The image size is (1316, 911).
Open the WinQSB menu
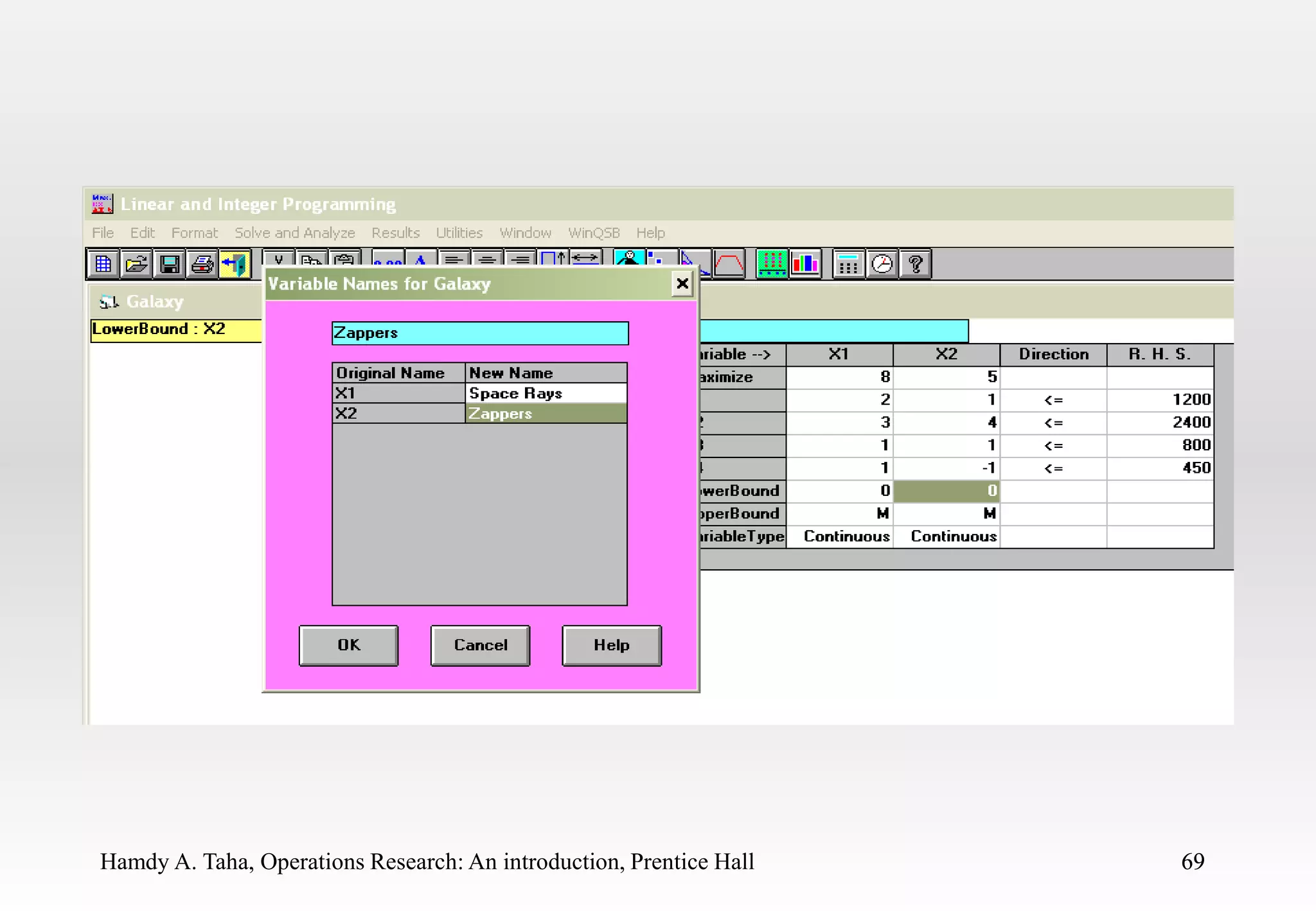[x=594, y=233]
